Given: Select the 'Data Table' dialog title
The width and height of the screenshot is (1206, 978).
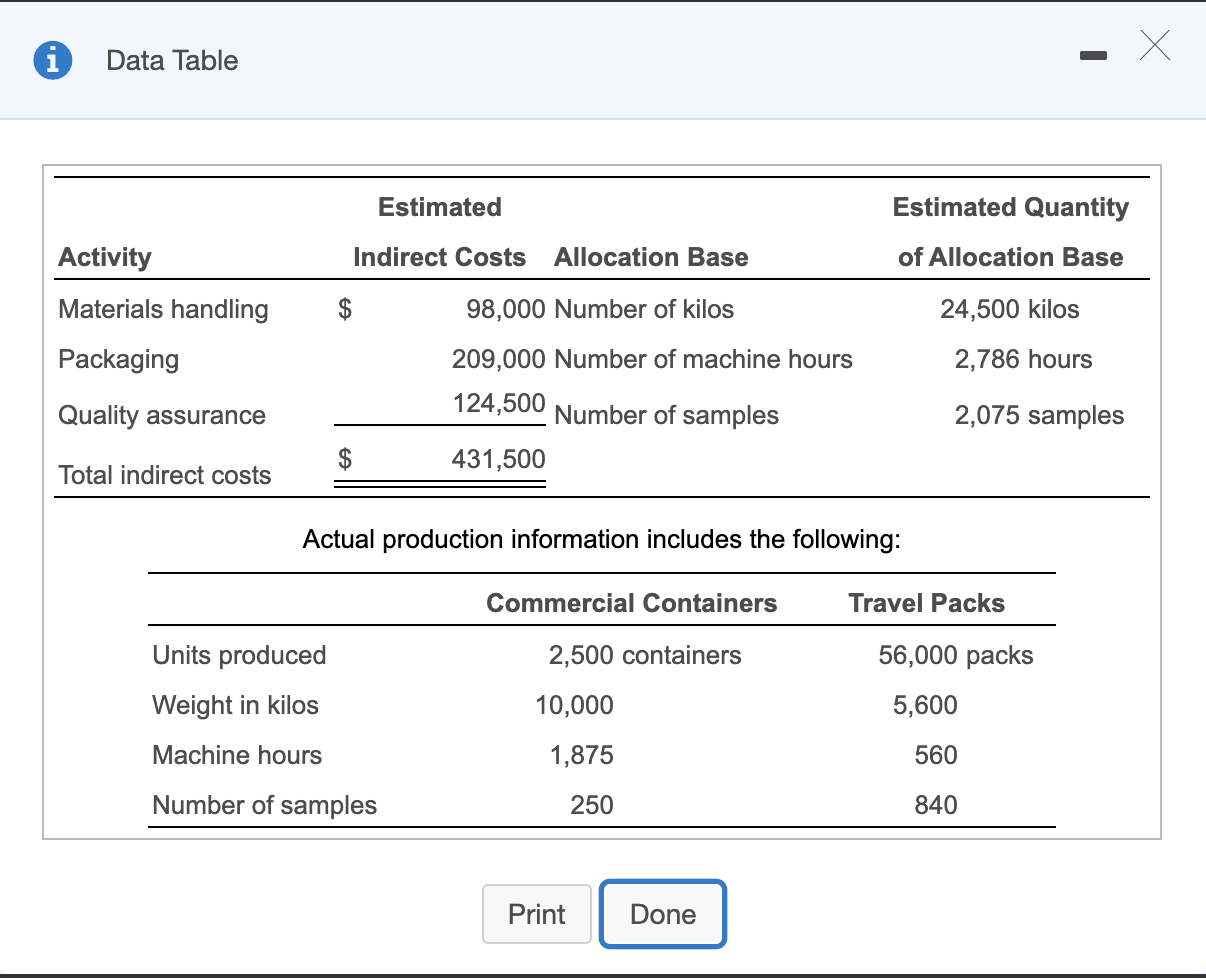Looking at the screenshot, I should click(x=172, y=61).
